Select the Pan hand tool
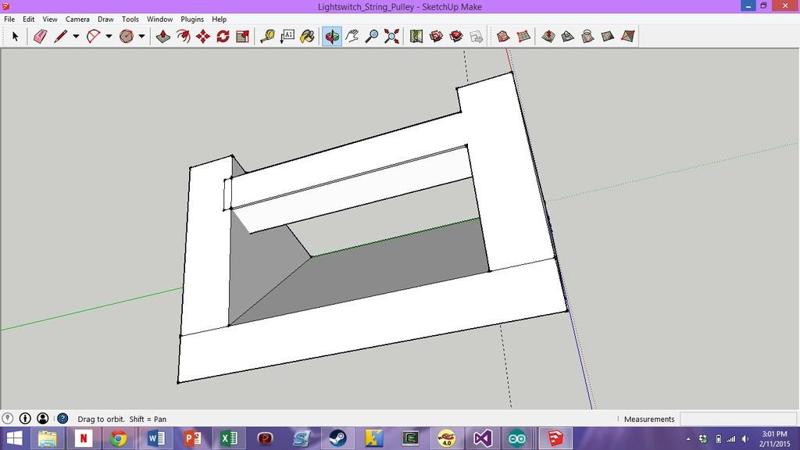This screenshot has width=800, height=450. point(352,36)
